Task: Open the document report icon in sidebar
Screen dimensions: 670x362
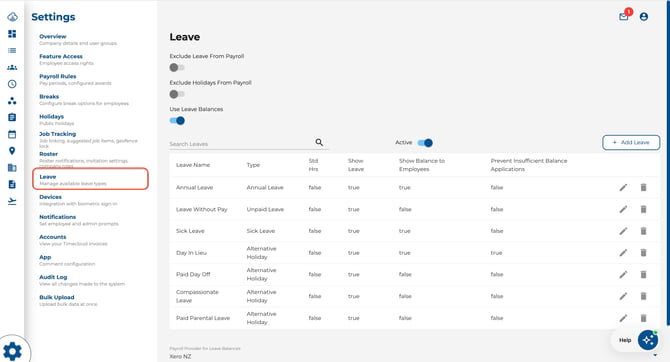Action: click(x=12, y=184)
